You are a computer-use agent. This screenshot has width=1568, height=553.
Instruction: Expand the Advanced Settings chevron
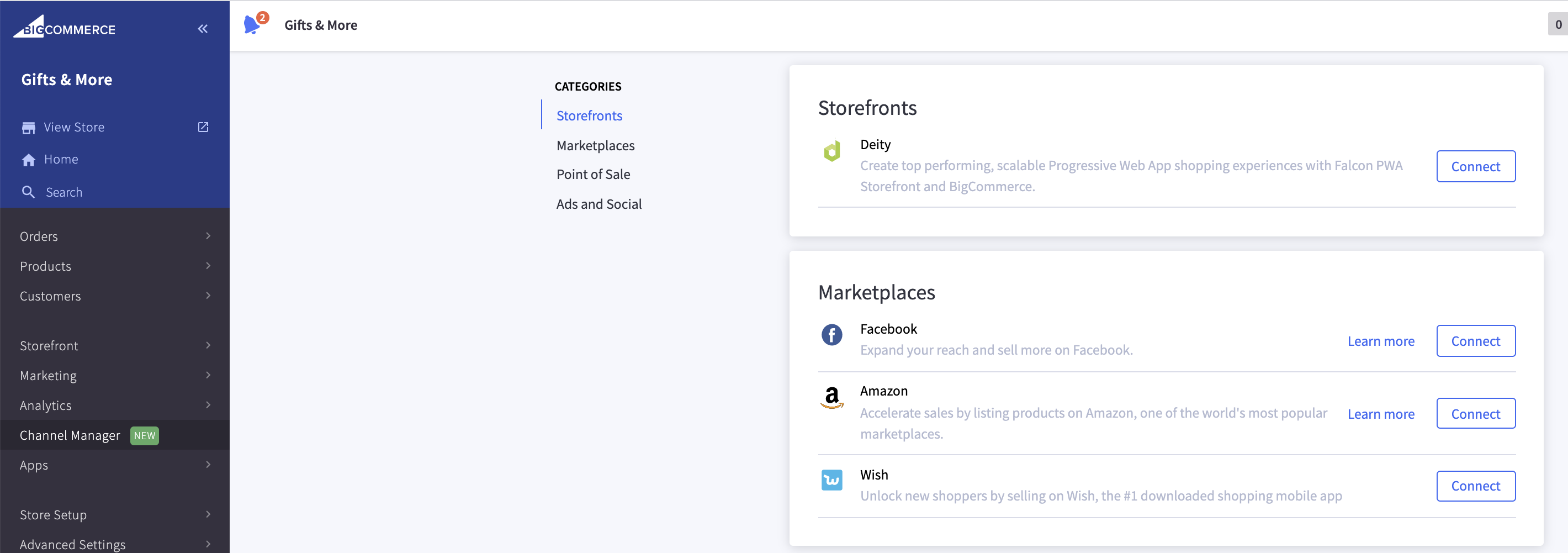pos(208,544)
